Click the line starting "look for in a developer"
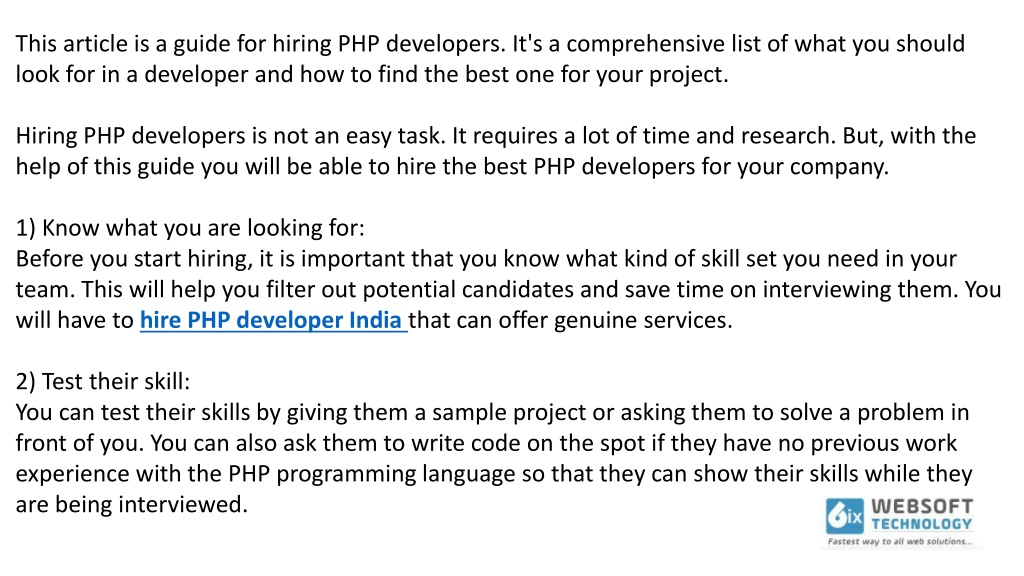The height and width of the screenshot is (576, 1024). tap(372, 74)
